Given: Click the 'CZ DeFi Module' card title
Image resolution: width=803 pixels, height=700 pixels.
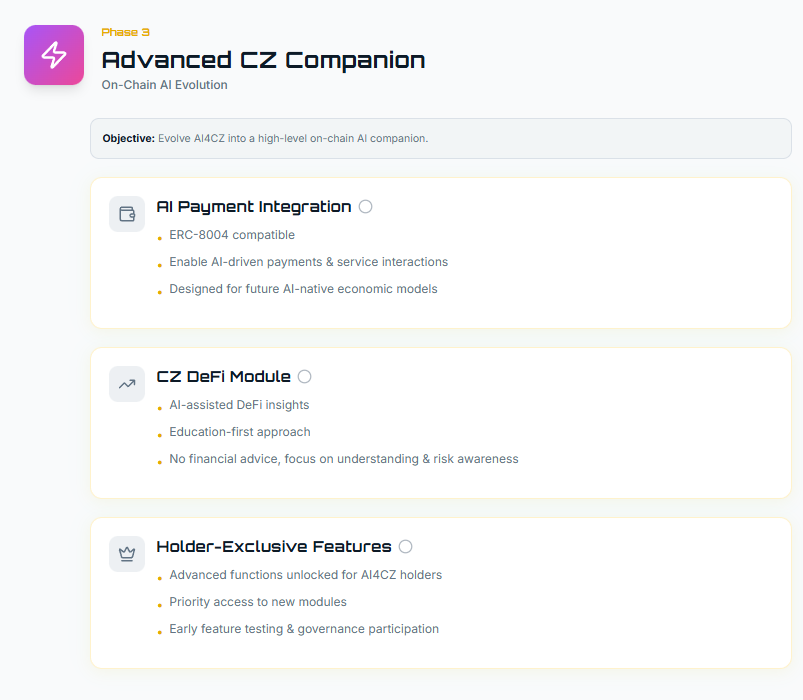Looking at the screenshot, I should pyautogui.click(x=223, y=376).
